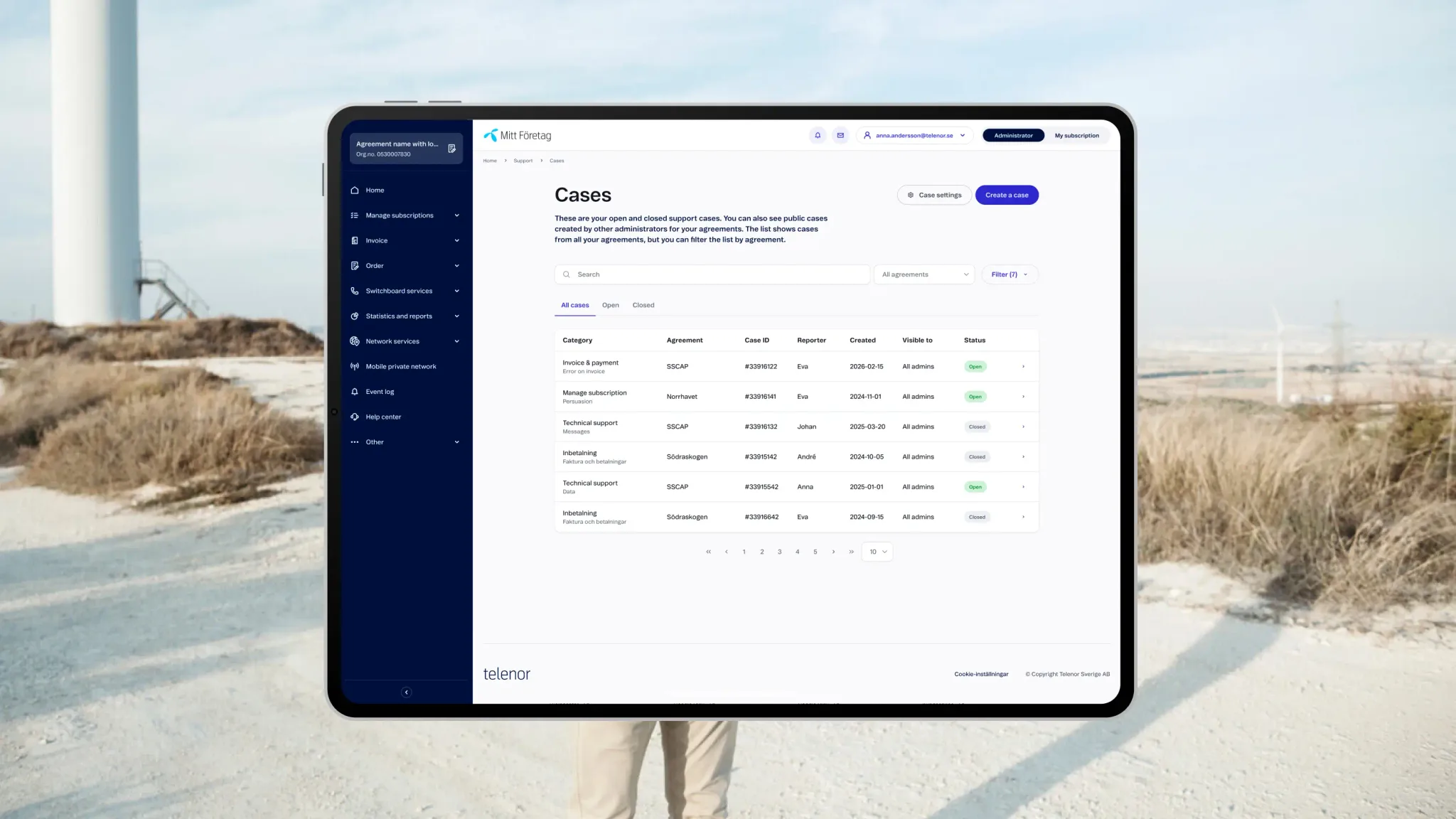Image resolution: width=1456 pixels, height=819 pixels.
Task: Switch to Administrator mode
Action: [1013, 135]
